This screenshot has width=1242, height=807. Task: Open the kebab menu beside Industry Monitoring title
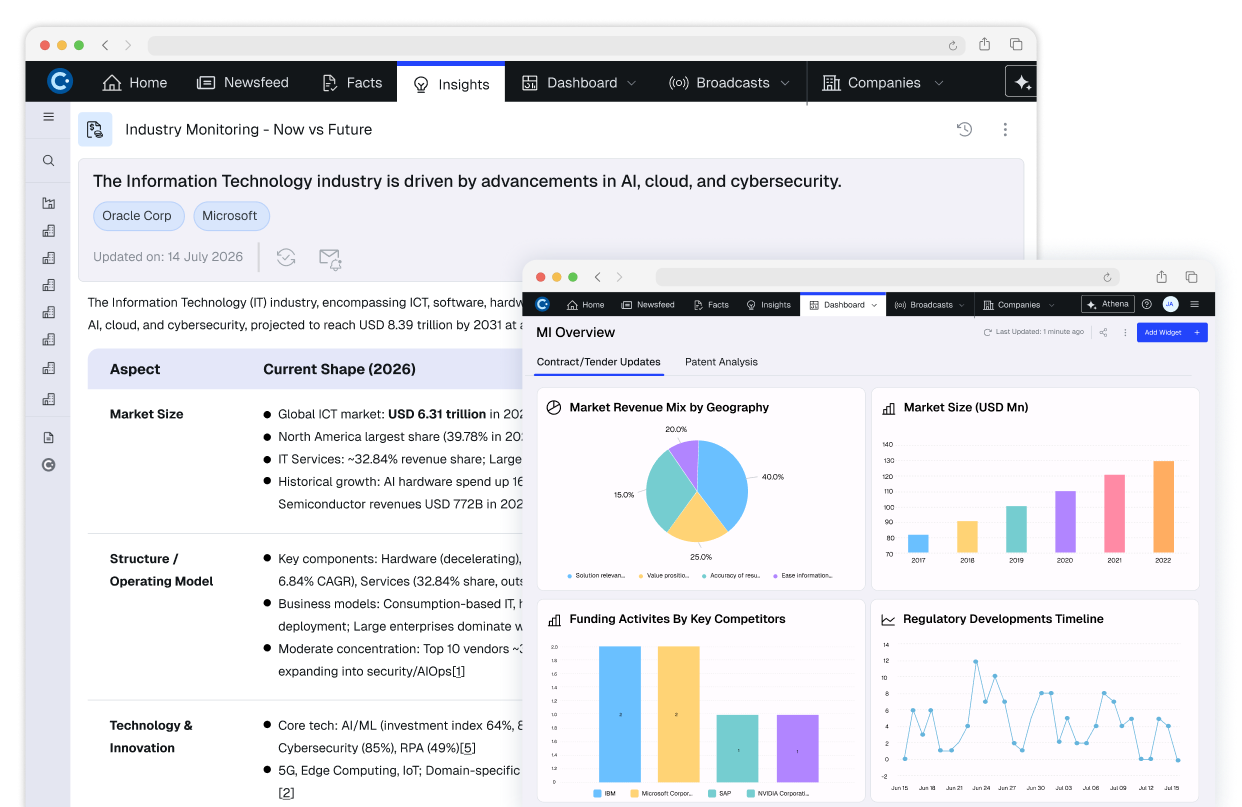click(1005, 129)
